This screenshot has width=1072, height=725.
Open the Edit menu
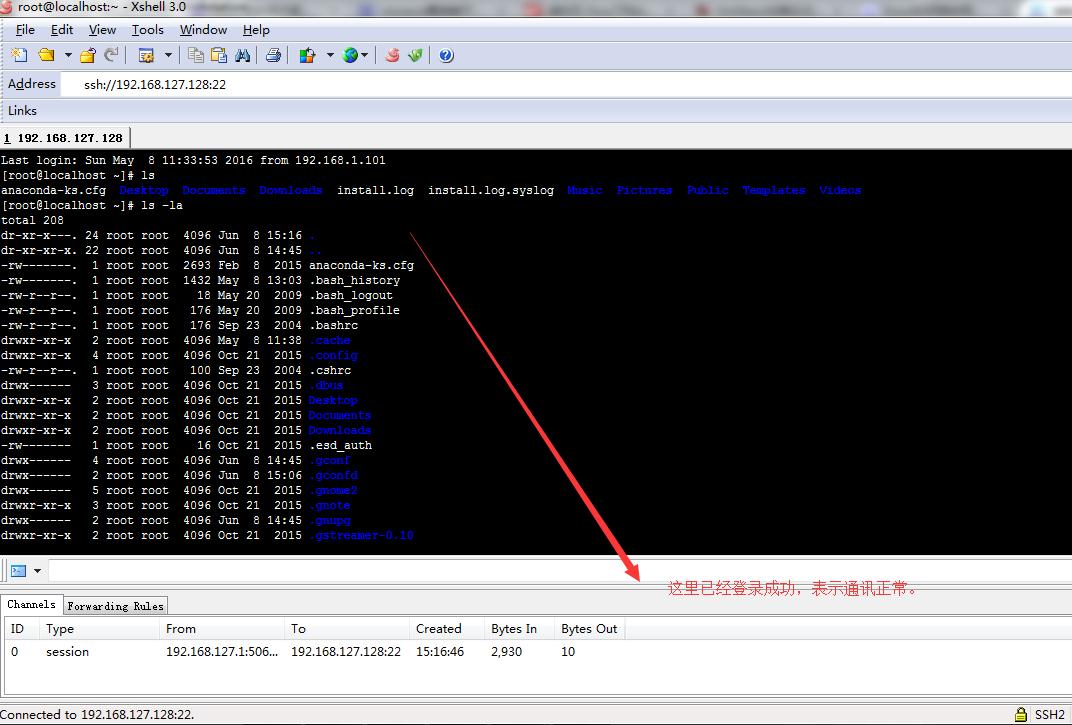click(x=62, y=30)
